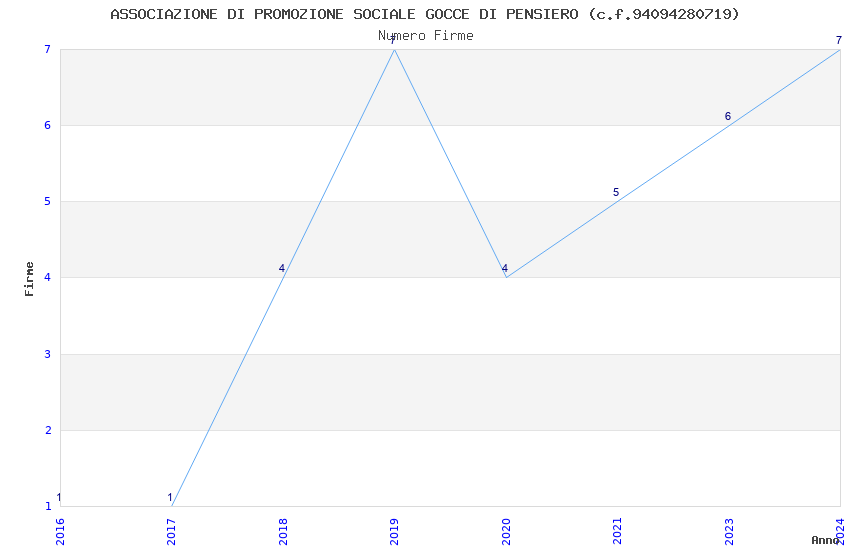850x550 pixels.
Task: Click the chart title ASSOCIAZIONE DI PROMOZIONE SOCIALE
Action: point(424,14)
